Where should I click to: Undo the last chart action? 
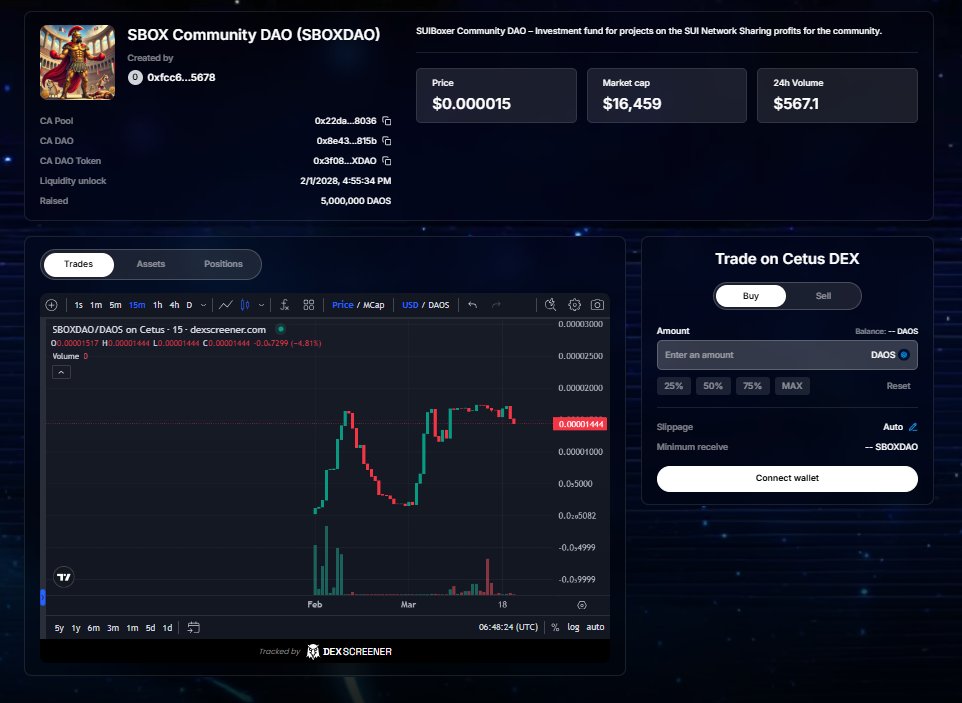[472, 305]
